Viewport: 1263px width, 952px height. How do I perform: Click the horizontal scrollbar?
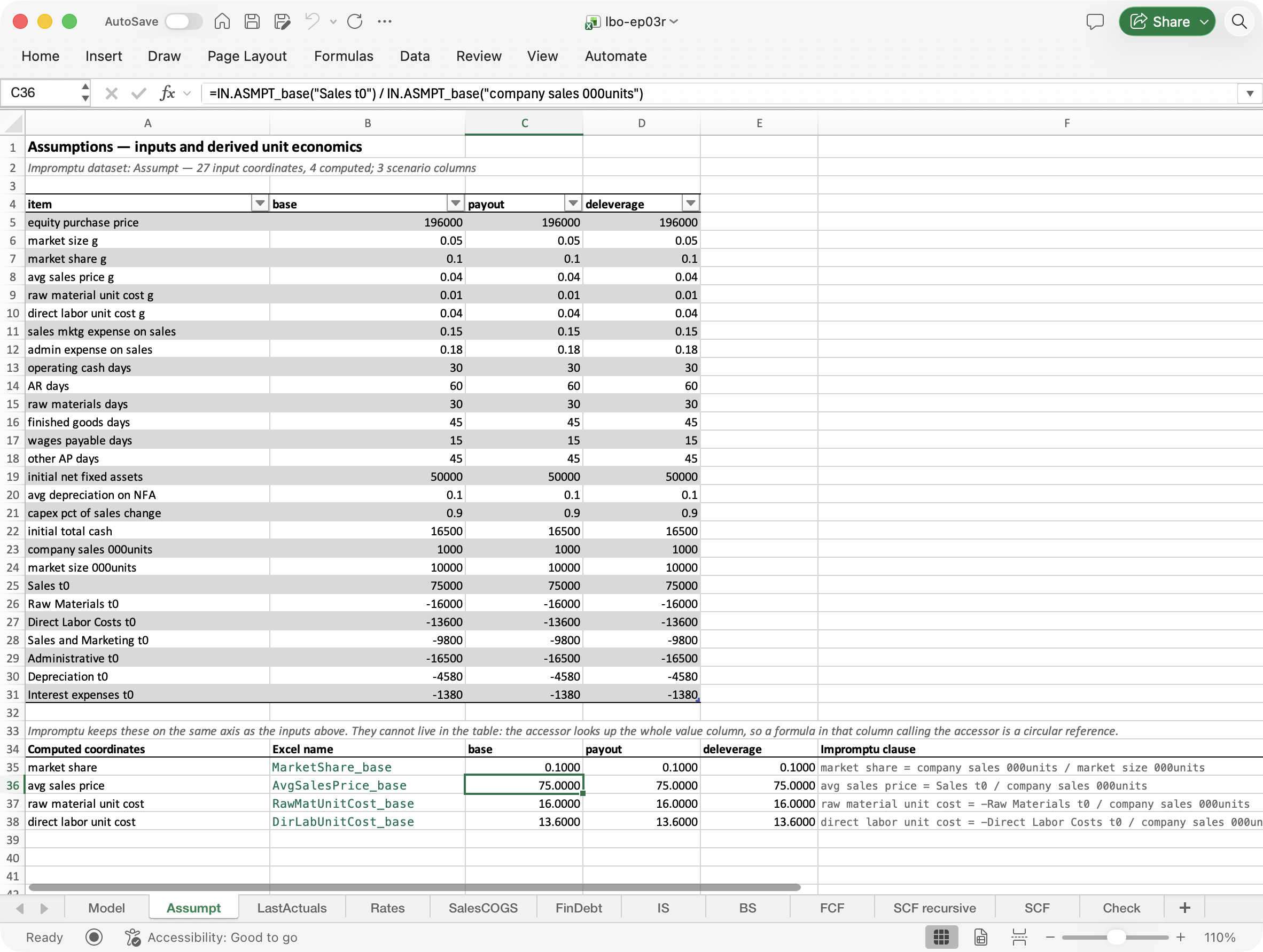click(x=415, y=887)
